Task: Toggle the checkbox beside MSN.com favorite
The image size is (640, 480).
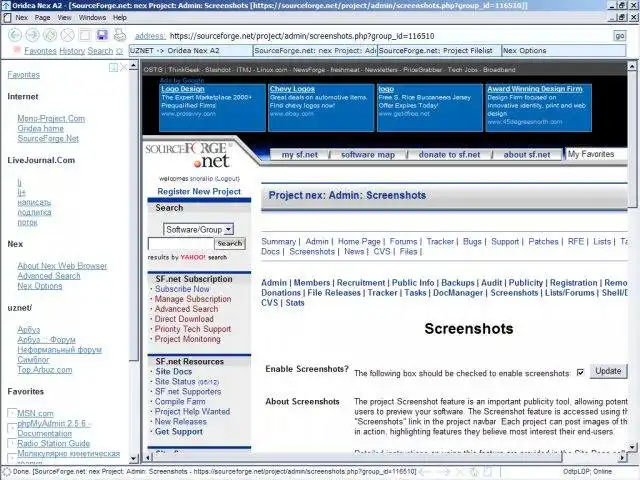Action: pyautogui.click(x=12, y=413)
